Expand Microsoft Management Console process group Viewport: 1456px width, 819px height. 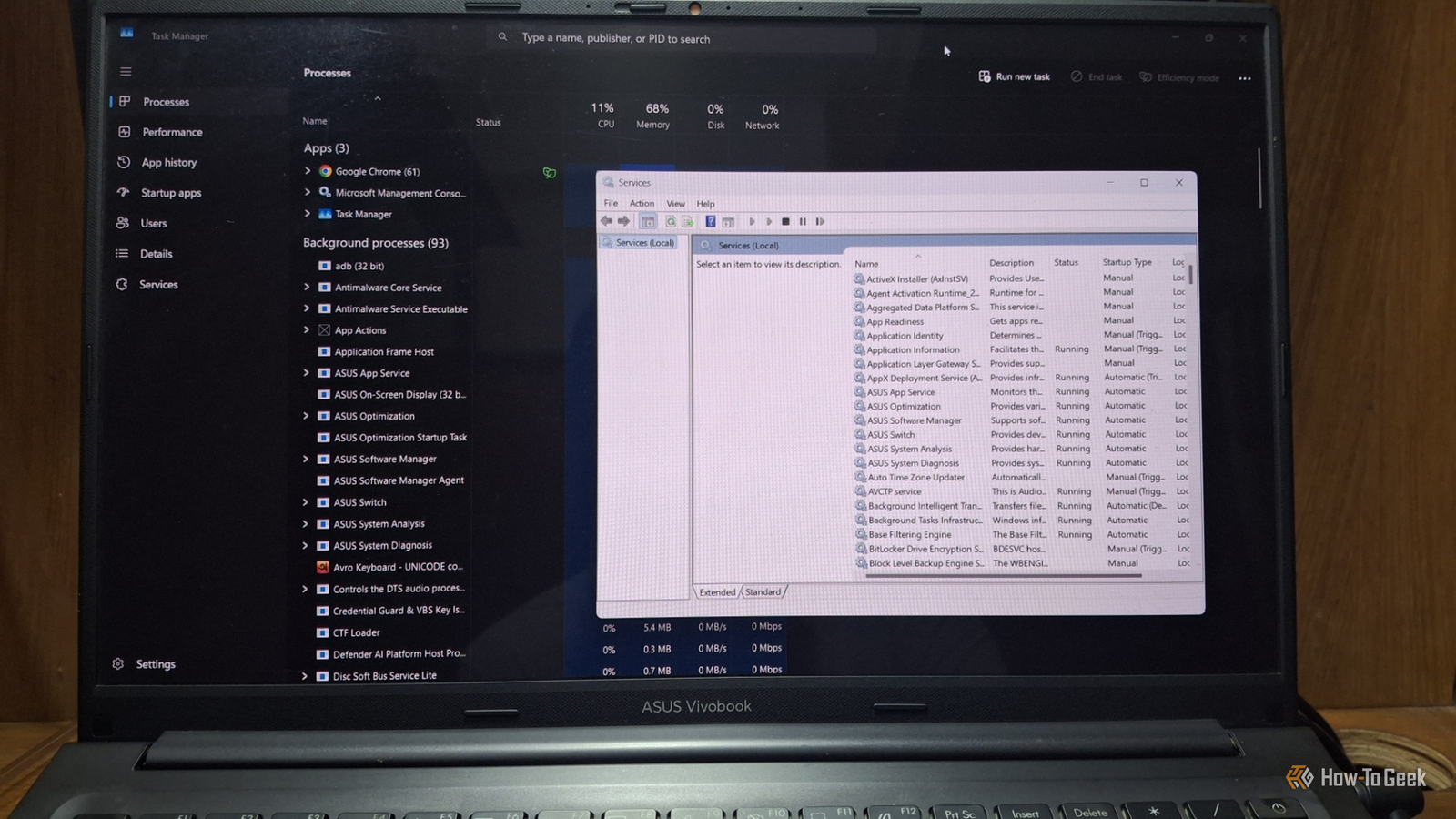[x=308, y=192]
